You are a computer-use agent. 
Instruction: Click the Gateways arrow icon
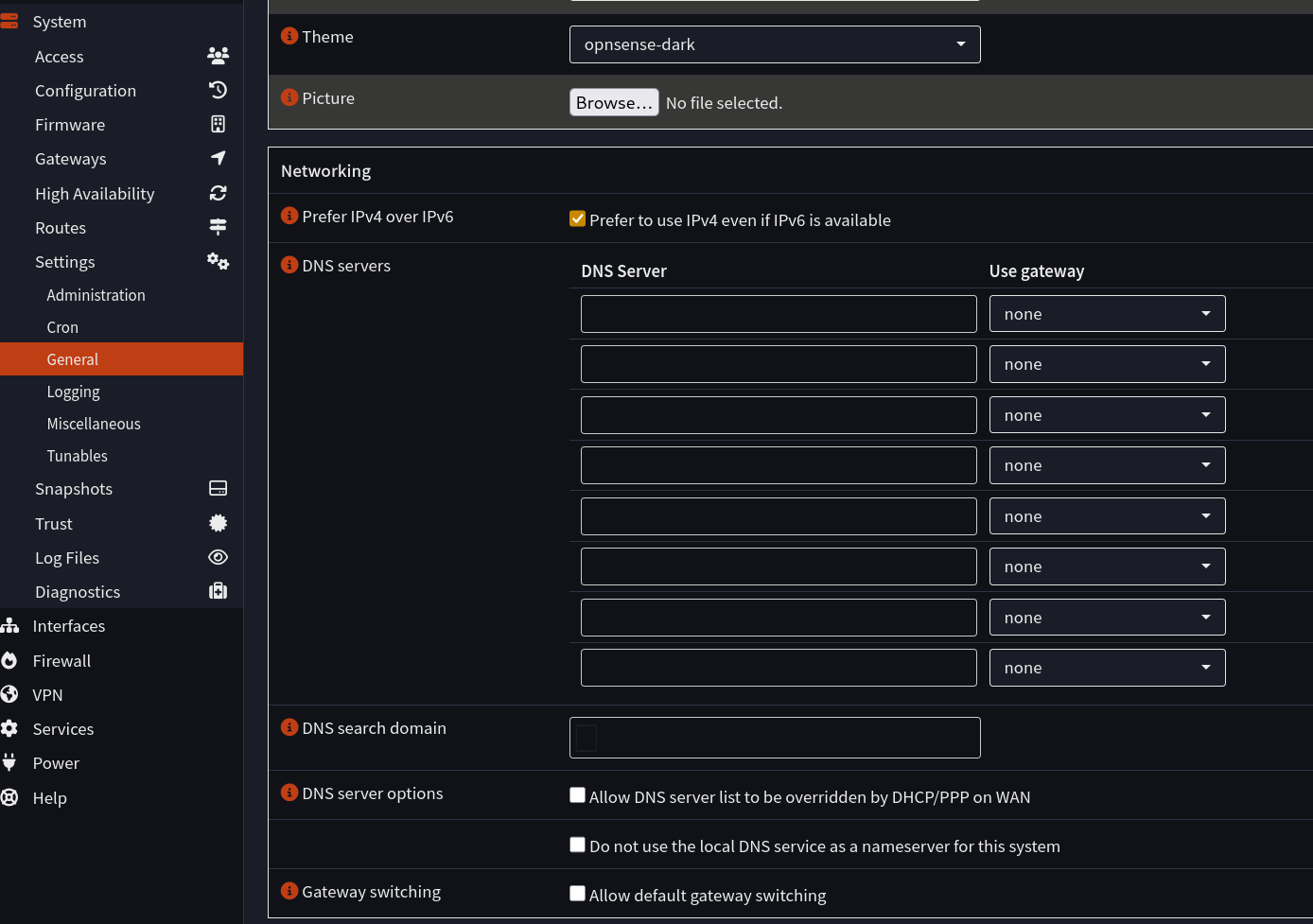(218, 158)
